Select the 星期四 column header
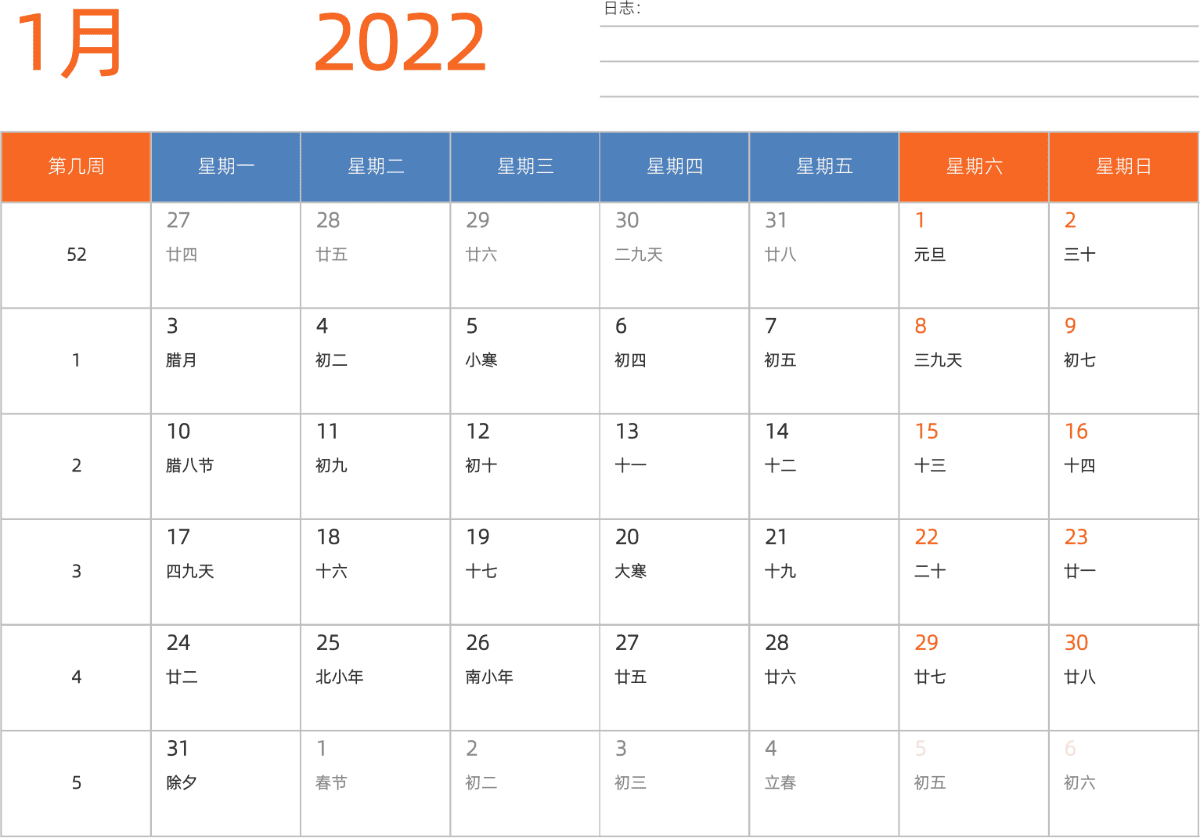The width and height of the screenshot is (1200, 838). (675, 167)
